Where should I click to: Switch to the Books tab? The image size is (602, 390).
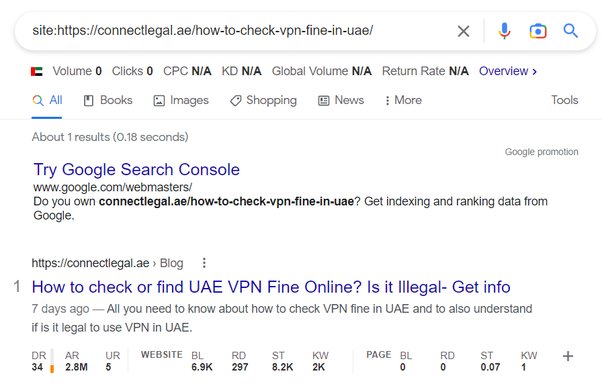(x=108, y=100)
